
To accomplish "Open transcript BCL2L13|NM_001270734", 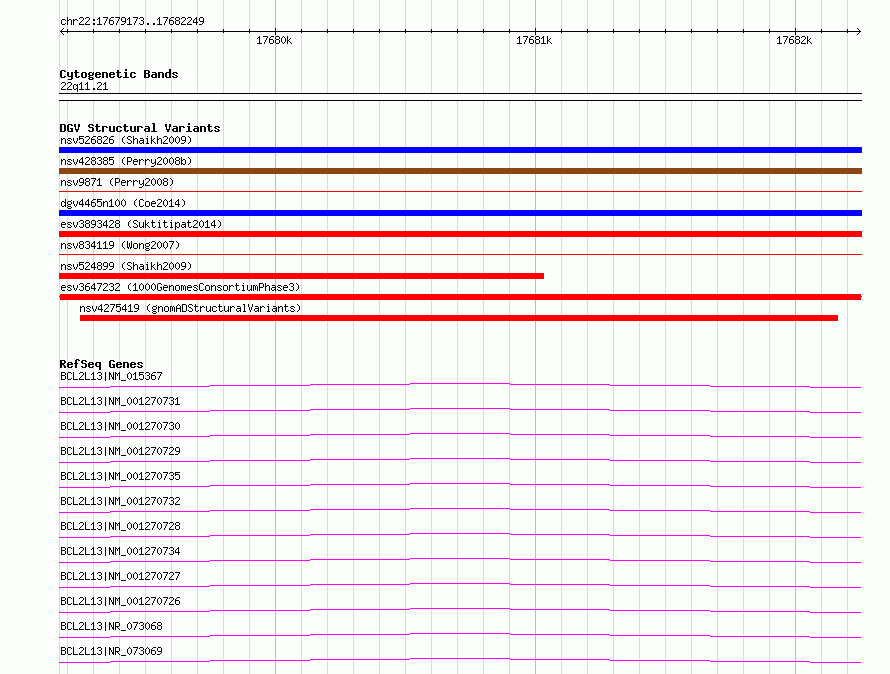I will pos(120,551).
